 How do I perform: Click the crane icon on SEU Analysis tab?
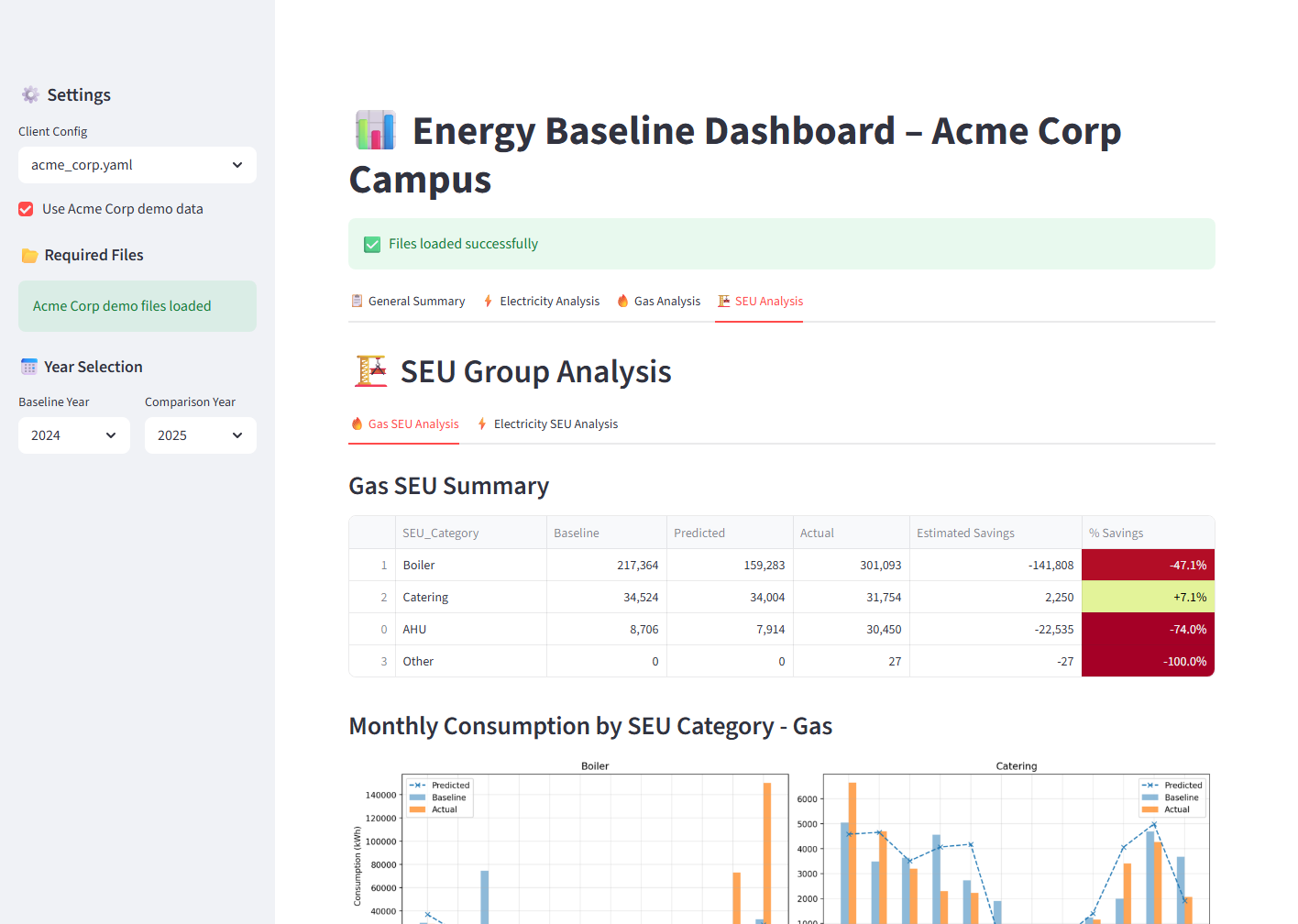coord(723,301)
